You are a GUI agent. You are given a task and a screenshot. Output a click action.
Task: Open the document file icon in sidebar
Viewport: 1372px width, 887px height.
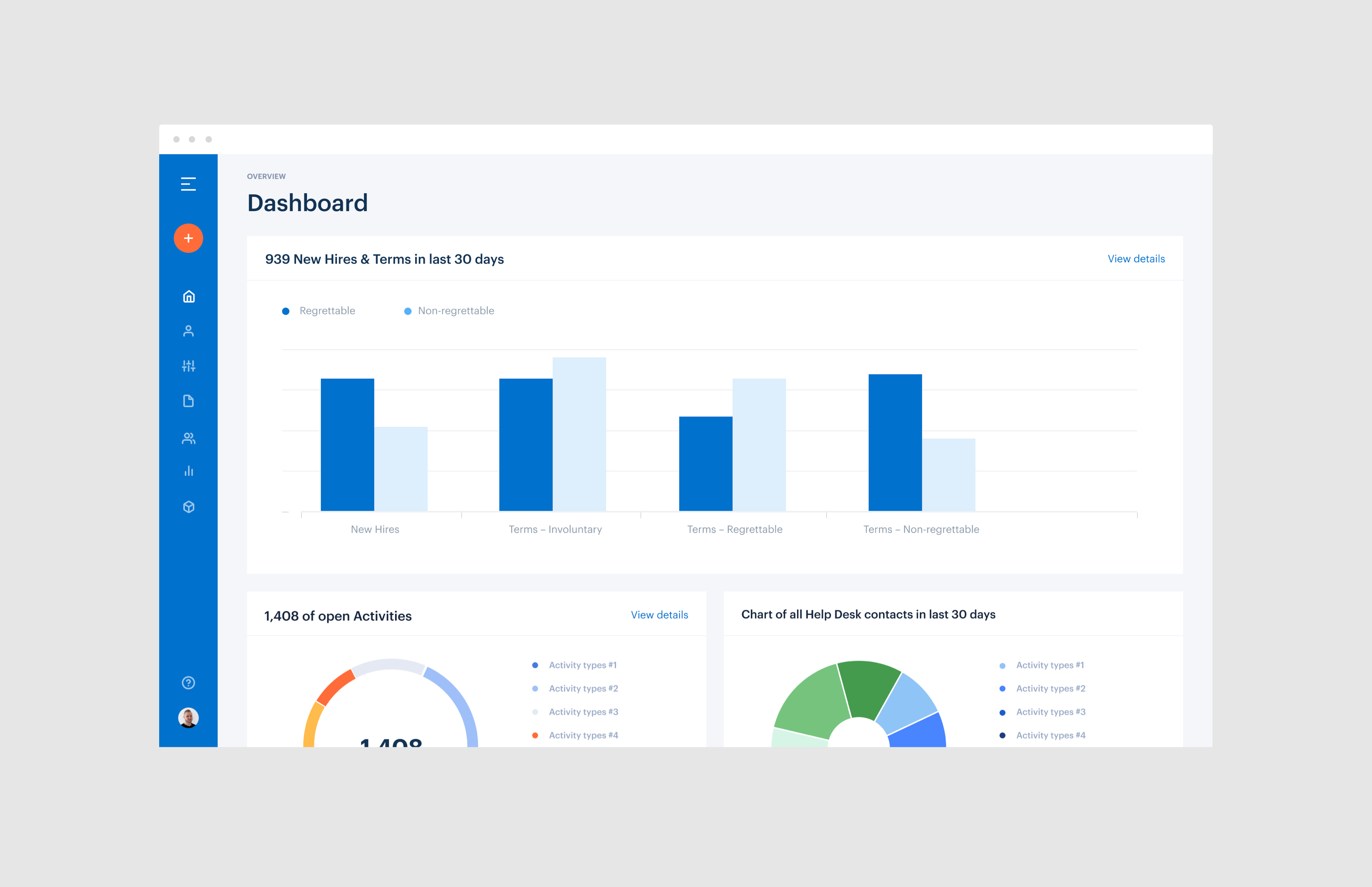(x=188, y=401)
